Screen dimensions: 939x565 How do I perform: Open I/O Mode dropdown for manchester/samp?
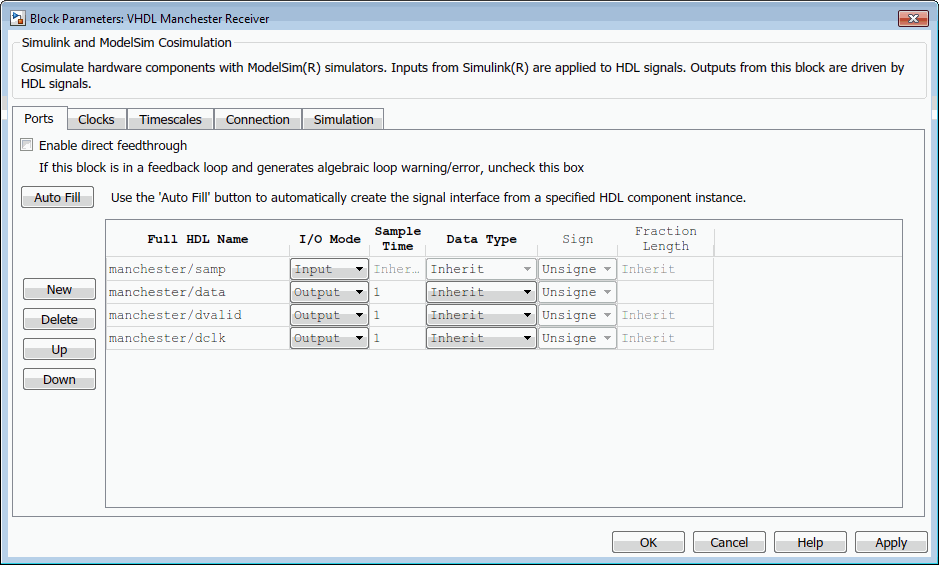(x=329, y=269)
